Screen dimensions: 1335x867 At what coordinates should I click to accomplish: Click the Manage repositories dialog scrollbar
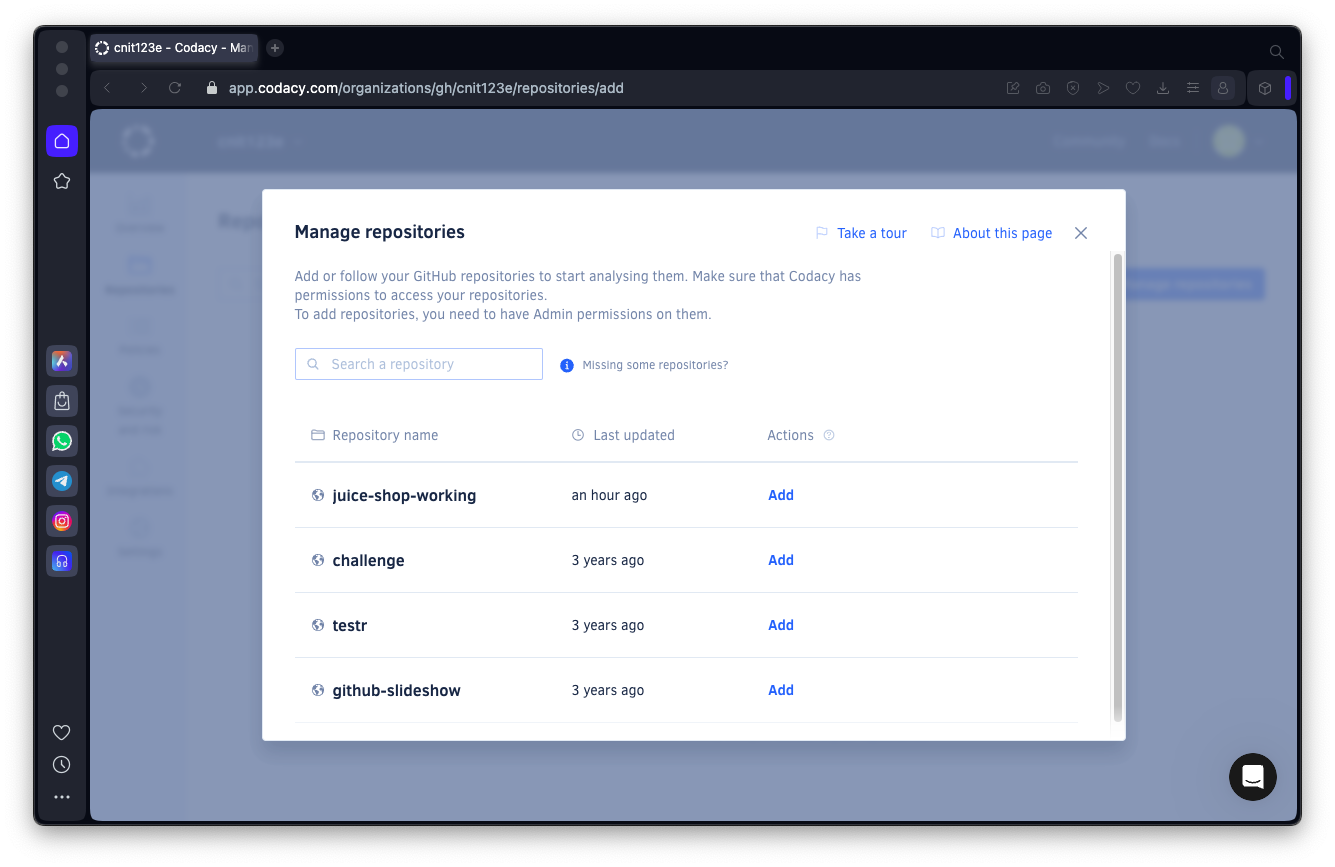(1118, 487)
